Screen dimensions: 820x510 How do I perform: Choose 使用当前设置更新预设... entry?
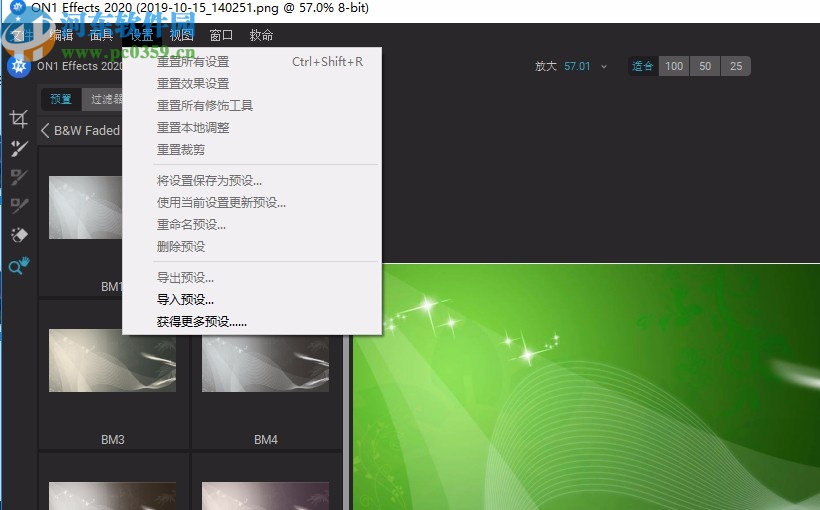point(252,203)
